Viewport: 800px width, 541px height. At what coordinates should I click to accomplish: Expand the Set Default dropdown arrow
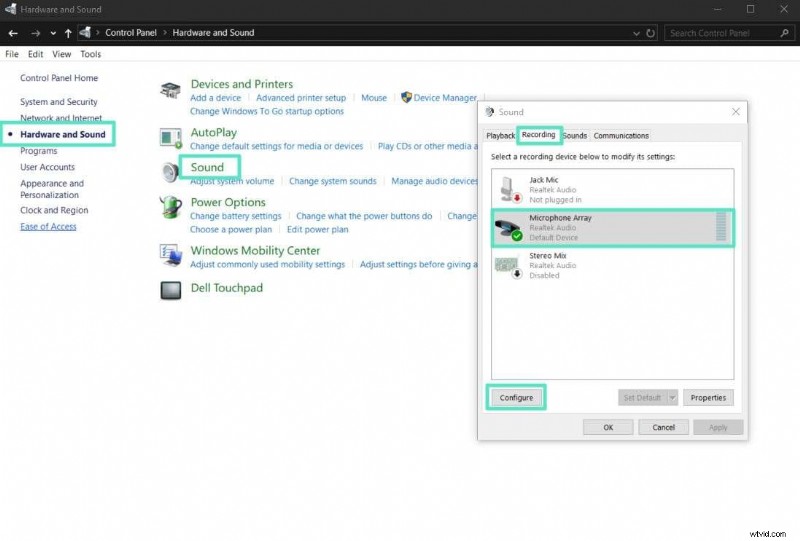(x=673, y=398)
